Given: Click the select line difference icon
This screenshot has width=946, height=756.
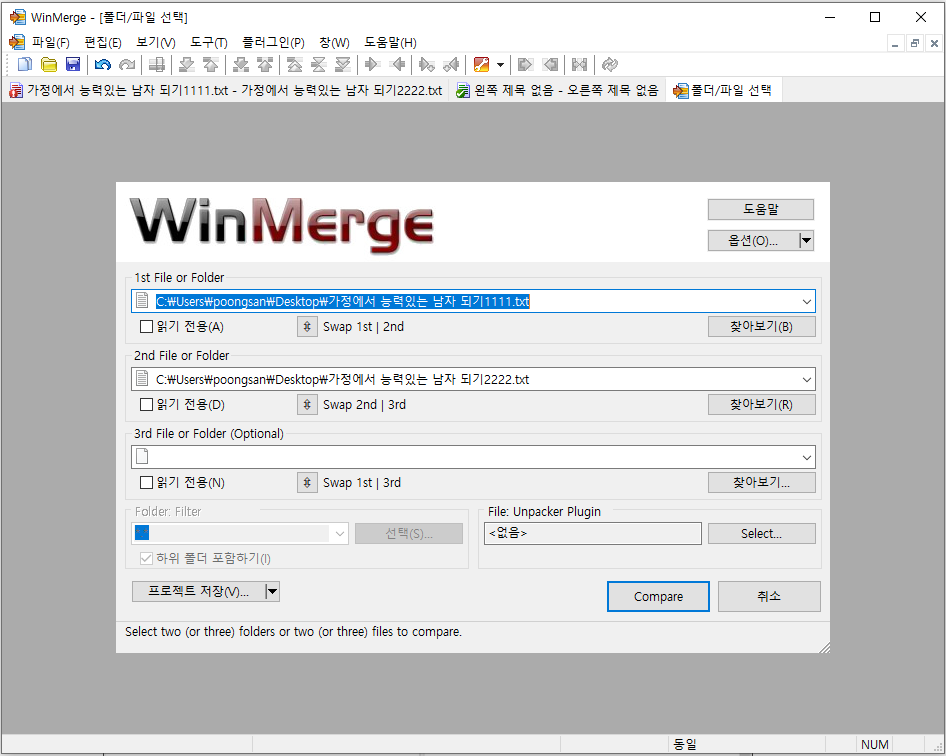Looking at the screenshot, I should point(157,65).
